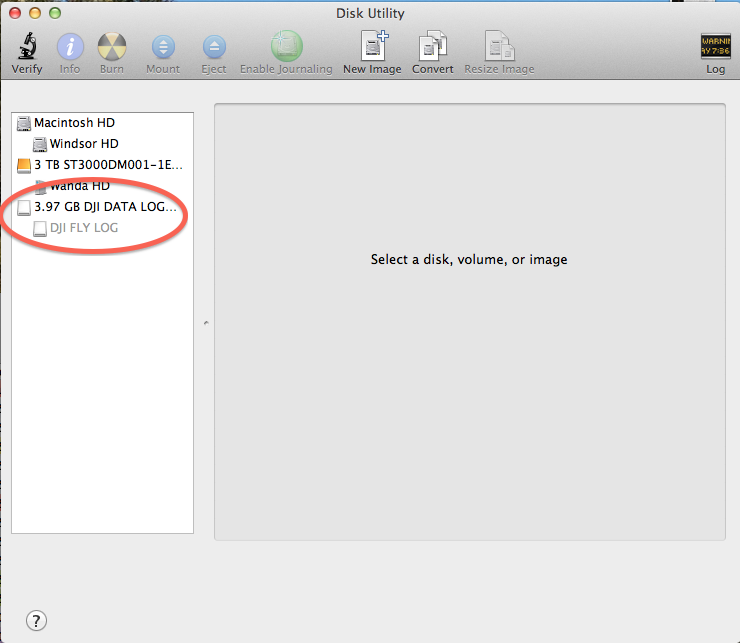The width and height of the screenshot is (740, 643).
Task: Zoom the Disk Utility window
Action: pos(55,13)
